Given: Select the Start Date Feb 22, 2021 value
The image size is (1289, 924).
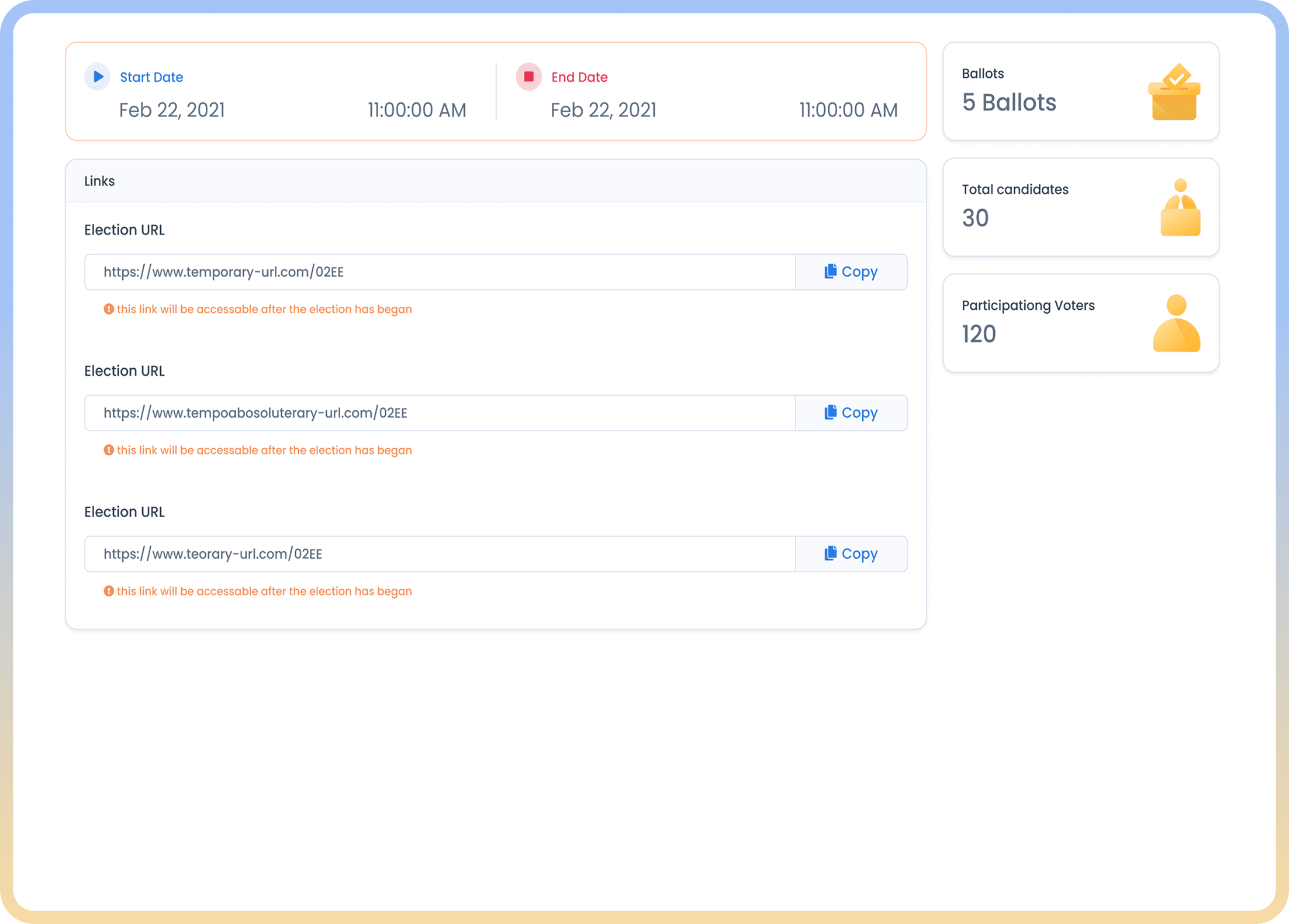Looking at the screenshot, I should (172, 110).
